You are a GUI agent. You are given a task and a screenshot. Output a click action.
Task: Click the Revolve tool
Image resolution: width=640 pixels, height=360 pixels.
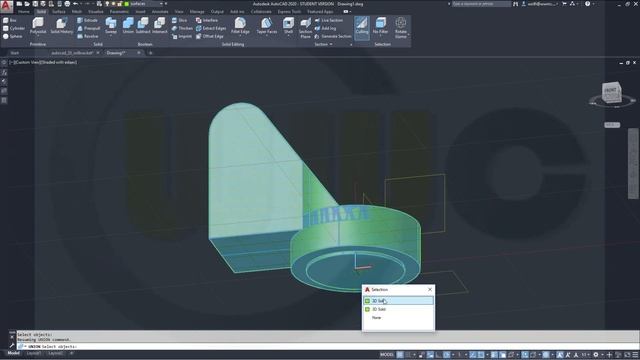88,36
